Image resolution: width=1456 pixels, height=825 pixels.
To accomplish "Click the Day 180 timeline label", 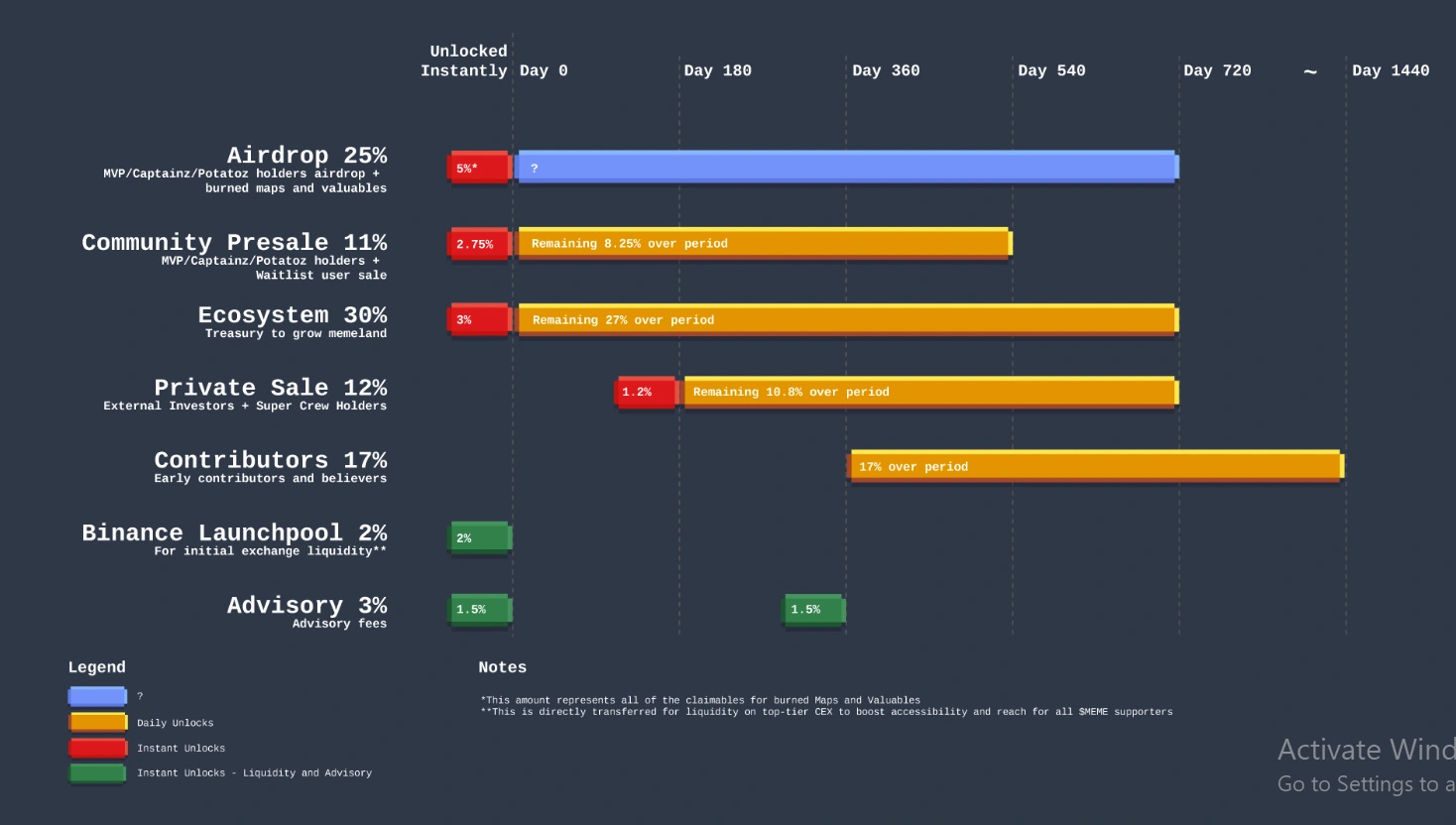I will coord(717,70).
